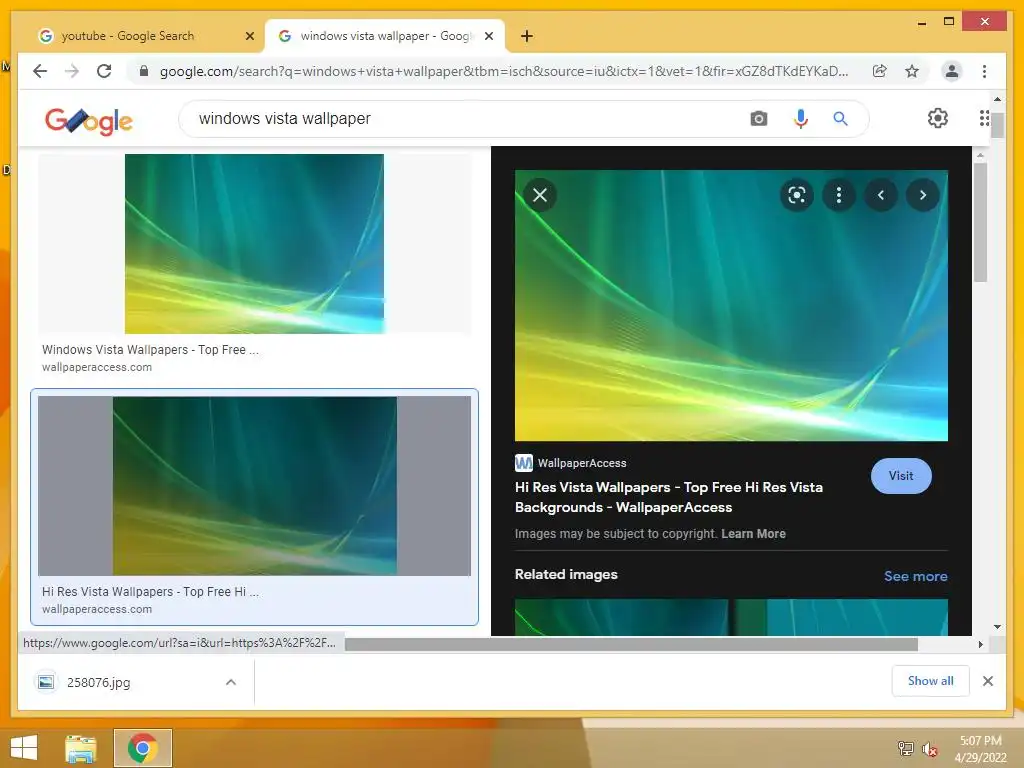Close the youtube - Google Search tab

[x=249, y=36]
